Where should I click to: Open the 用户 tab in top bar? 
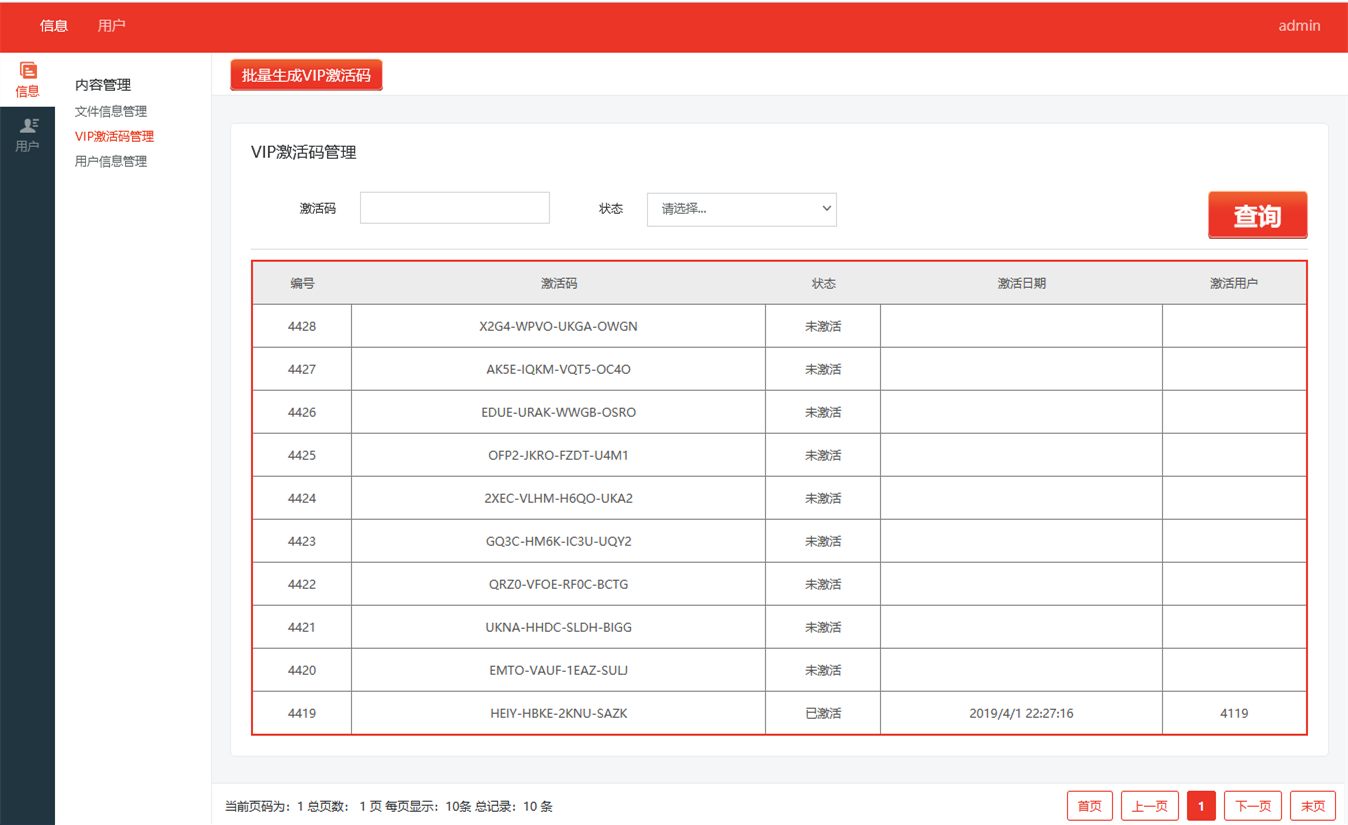coord(112,26)
